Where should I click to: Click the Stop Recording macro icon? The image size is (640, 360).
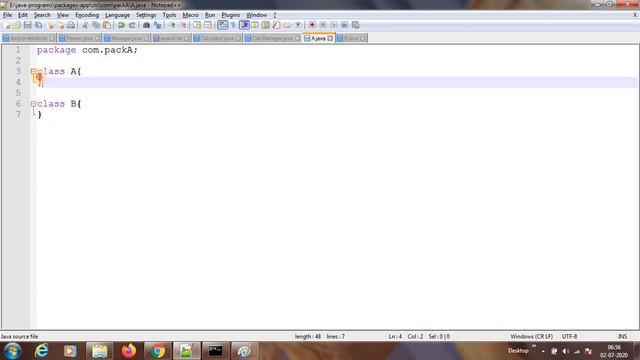coord(323,25)
